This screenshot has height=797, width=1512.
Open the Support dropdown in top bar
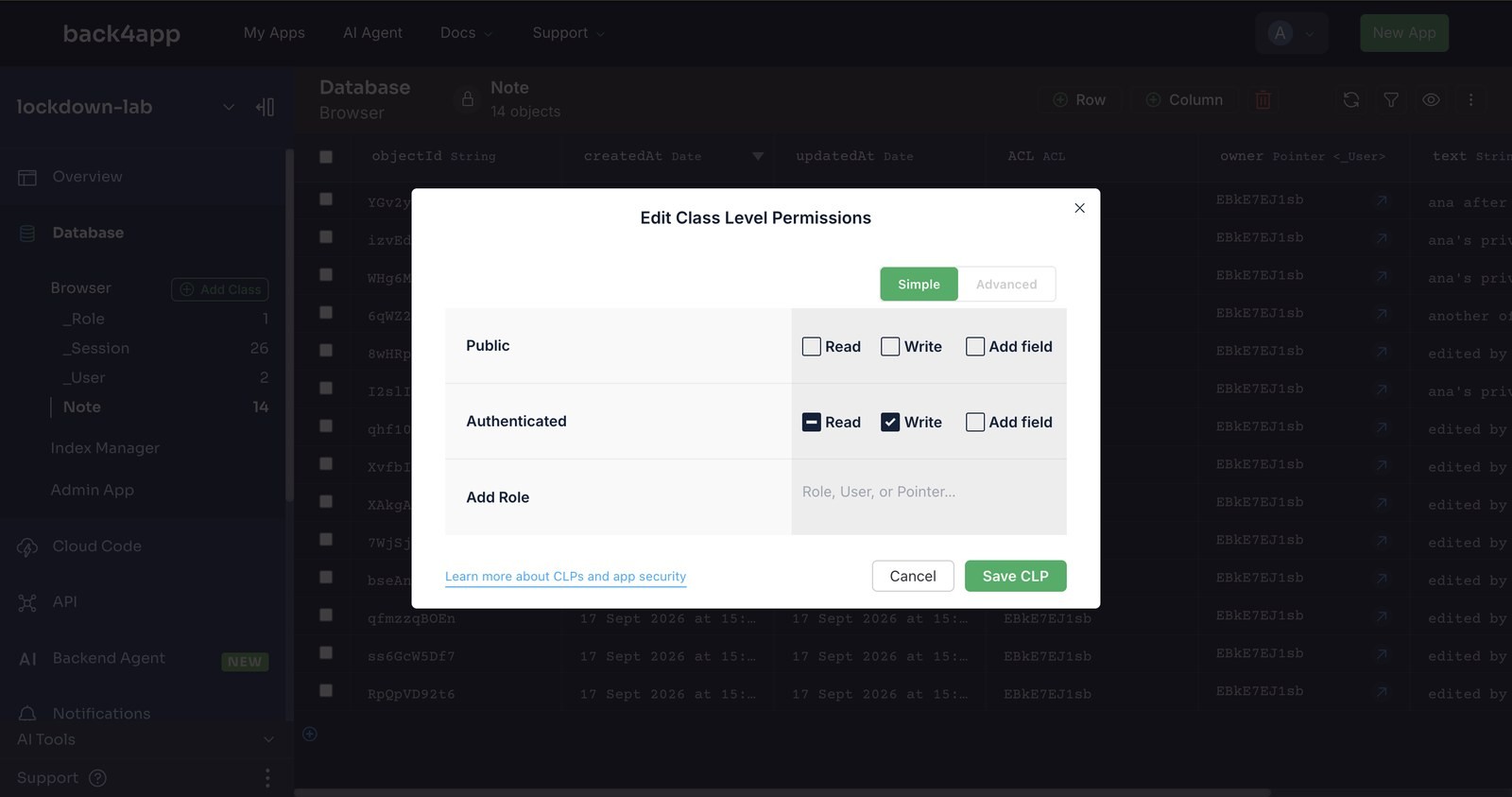tap(568, 33)
